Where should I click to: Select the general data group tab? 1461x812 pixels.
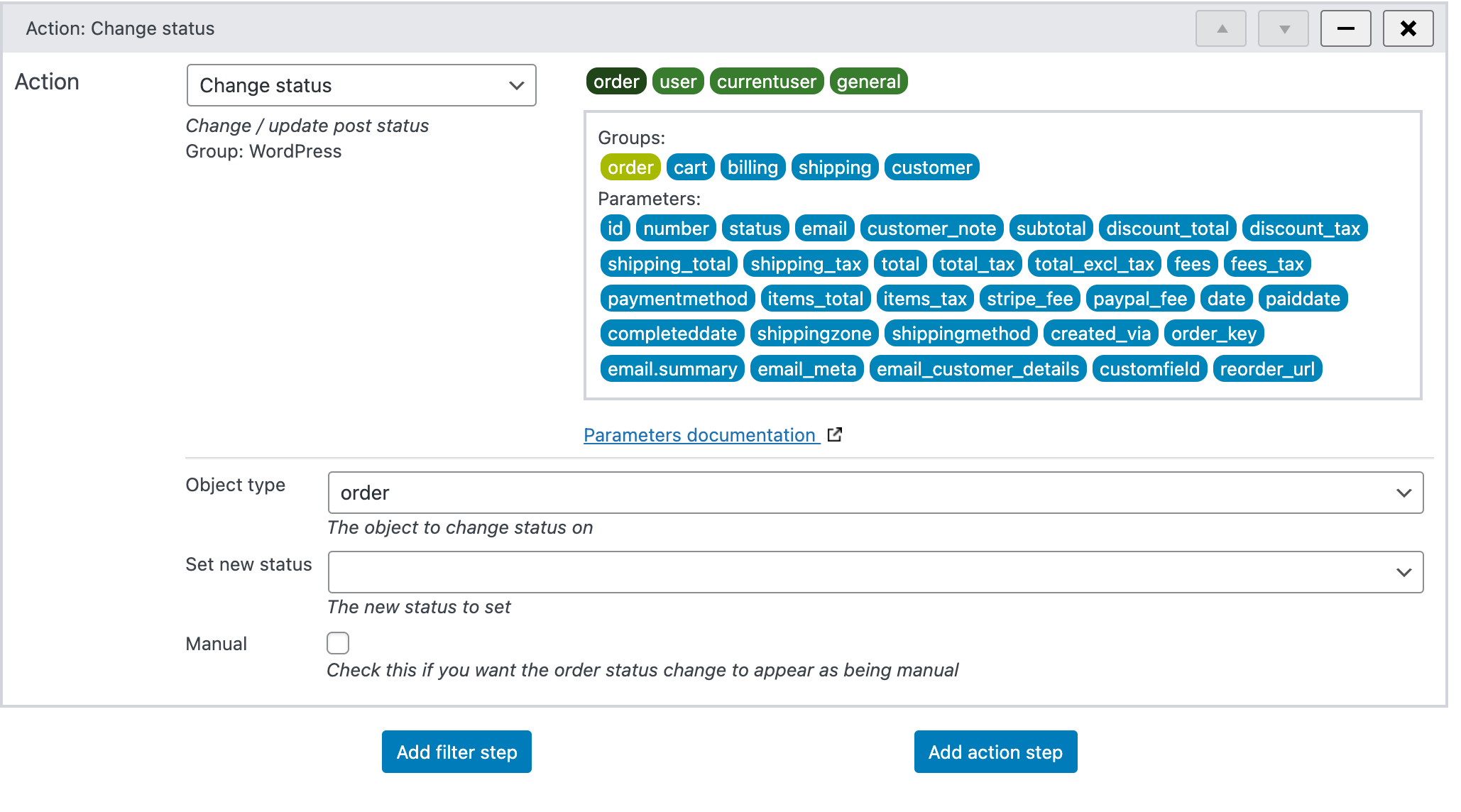tap(868, 81)
